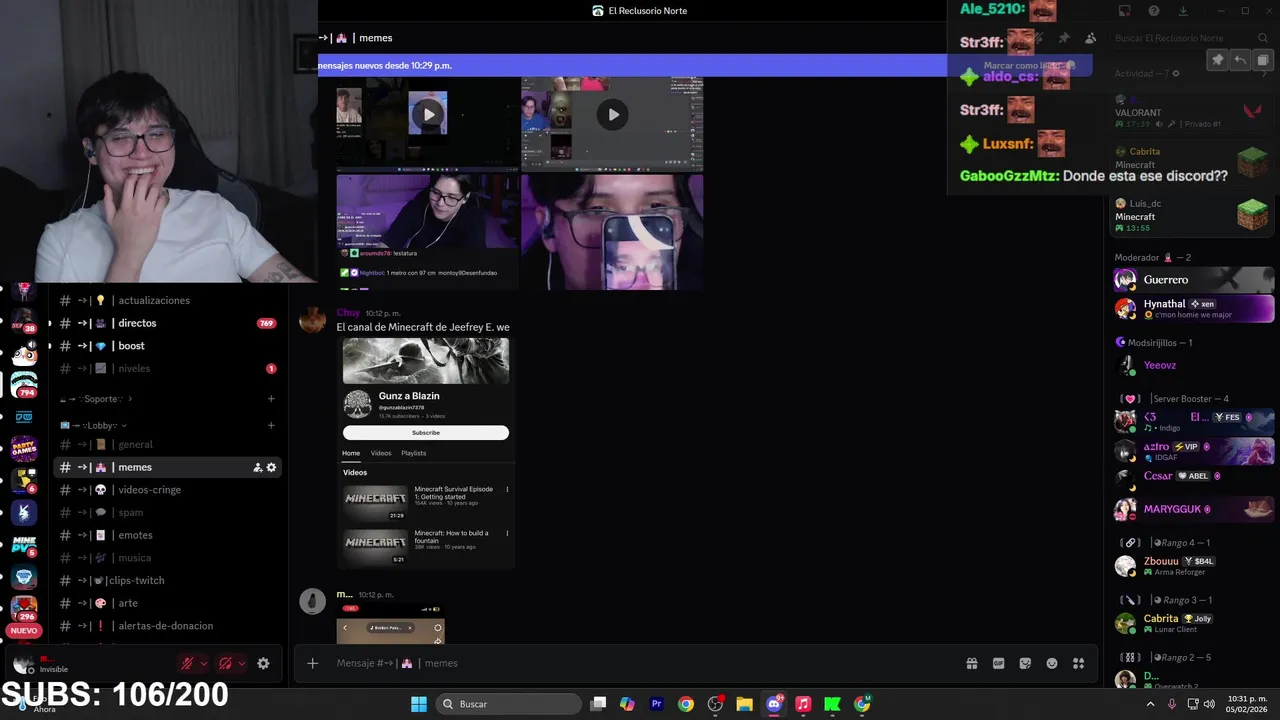Viewport: 1280px width, 720px height.
Task: Open Windows Start menu
Action: 419,704
